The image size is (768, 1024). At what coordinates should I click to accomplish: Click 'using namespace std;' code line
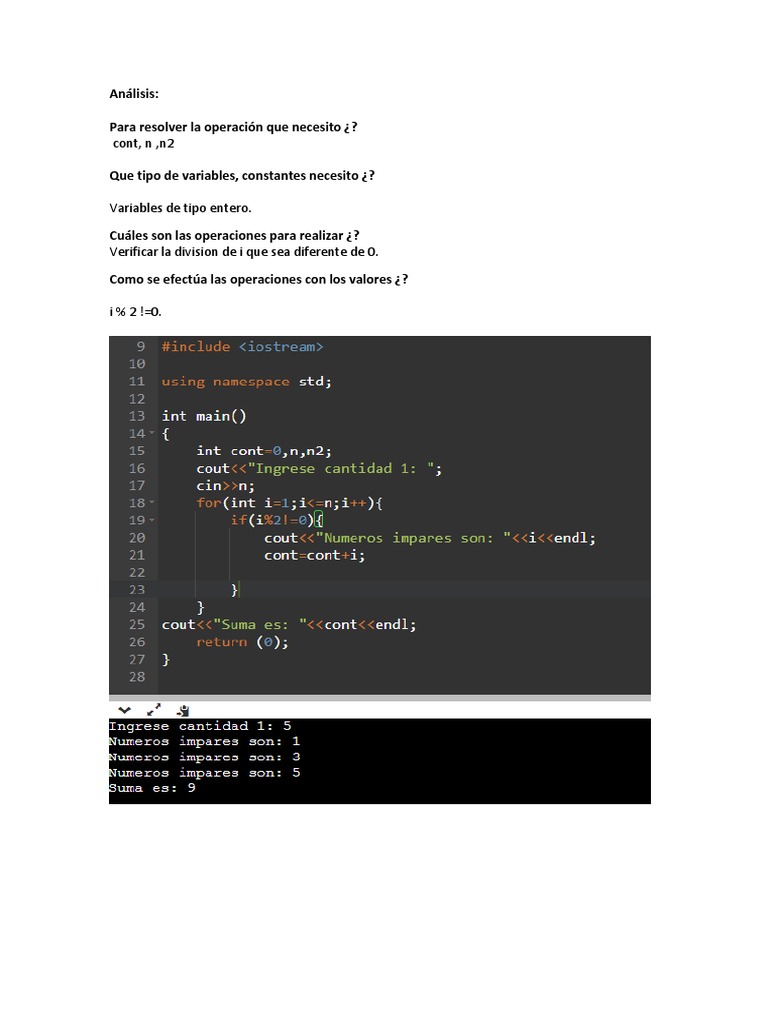tap(247, 381)
